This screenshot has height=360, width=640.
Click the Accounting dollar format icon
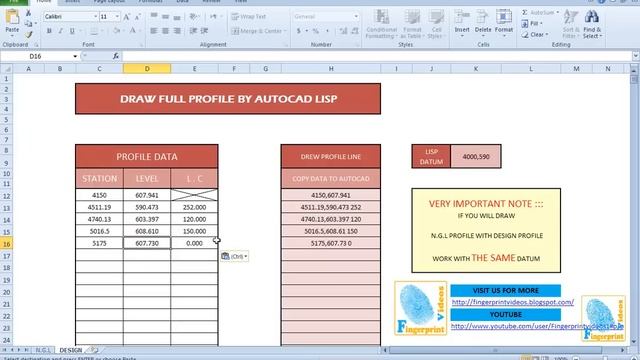[x=299, y=31]
